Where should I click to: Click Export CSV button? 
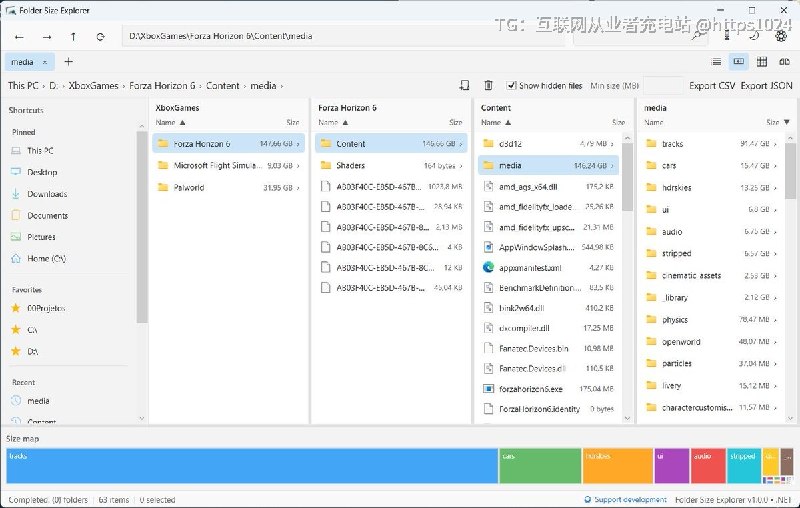(x=712, y=86)
